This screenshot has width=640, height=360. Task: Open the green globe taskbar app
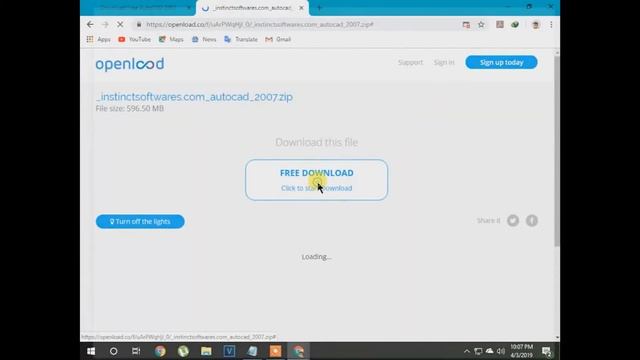(183, 351)
